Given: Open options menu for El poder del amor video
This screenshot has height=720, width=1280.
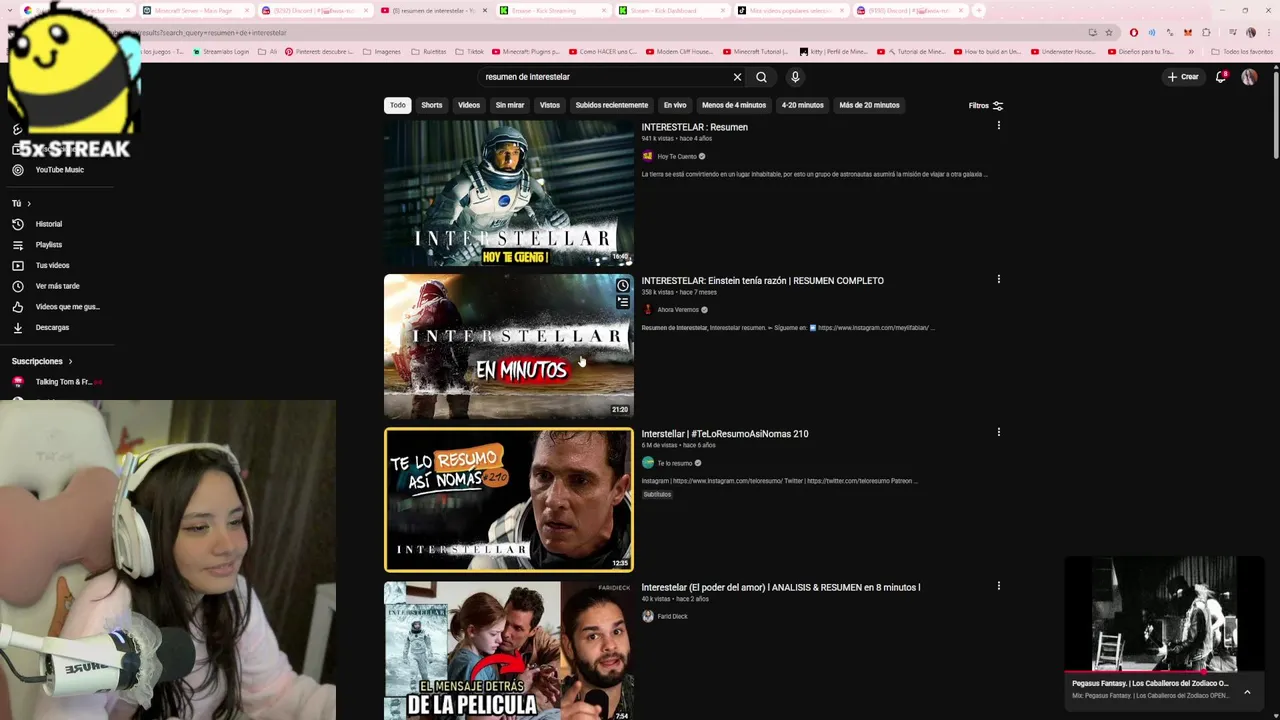Looking at the screenshot, I should [x=998, y=586].
